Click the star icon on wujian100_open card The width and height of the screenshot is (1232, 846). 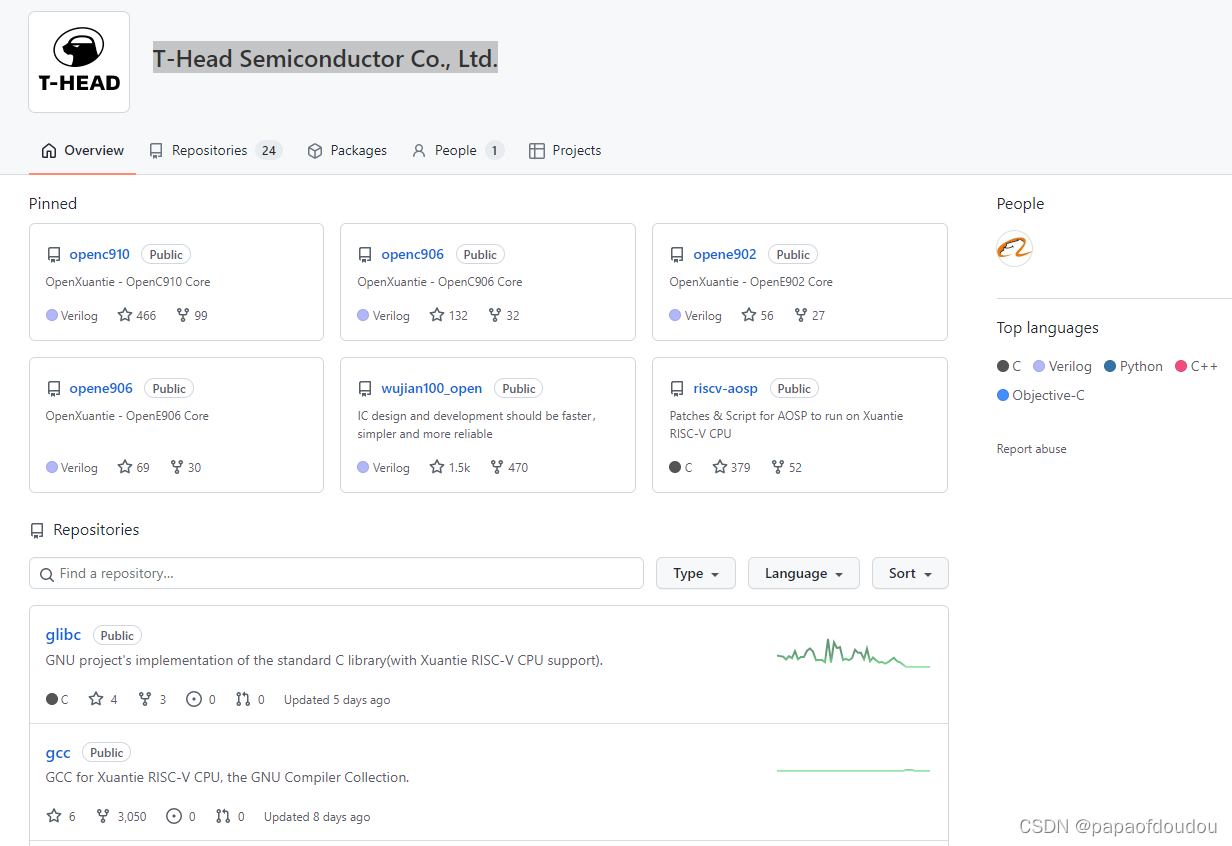437,467
